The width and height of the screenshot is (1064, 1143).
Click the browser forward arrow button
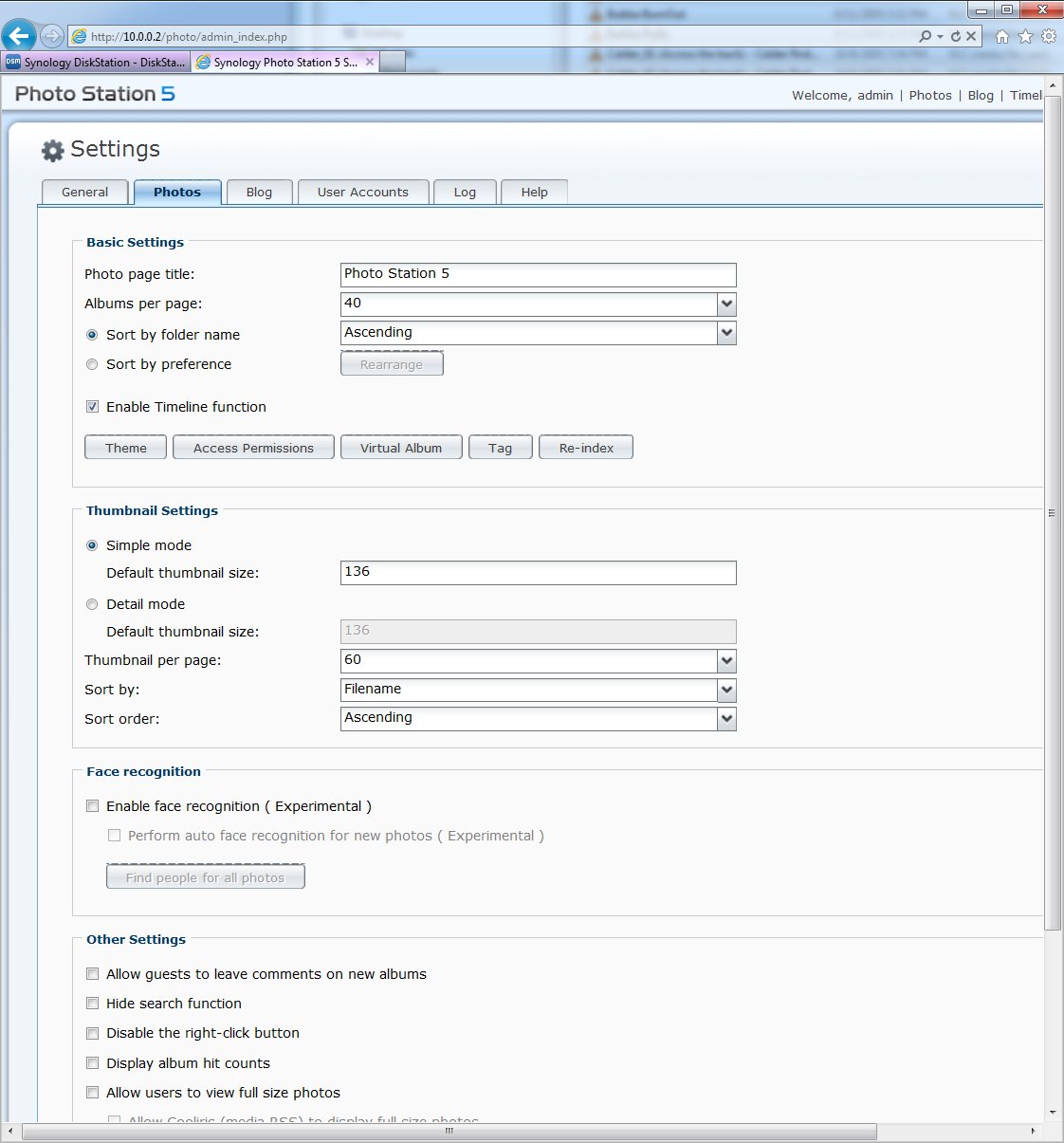52,36
